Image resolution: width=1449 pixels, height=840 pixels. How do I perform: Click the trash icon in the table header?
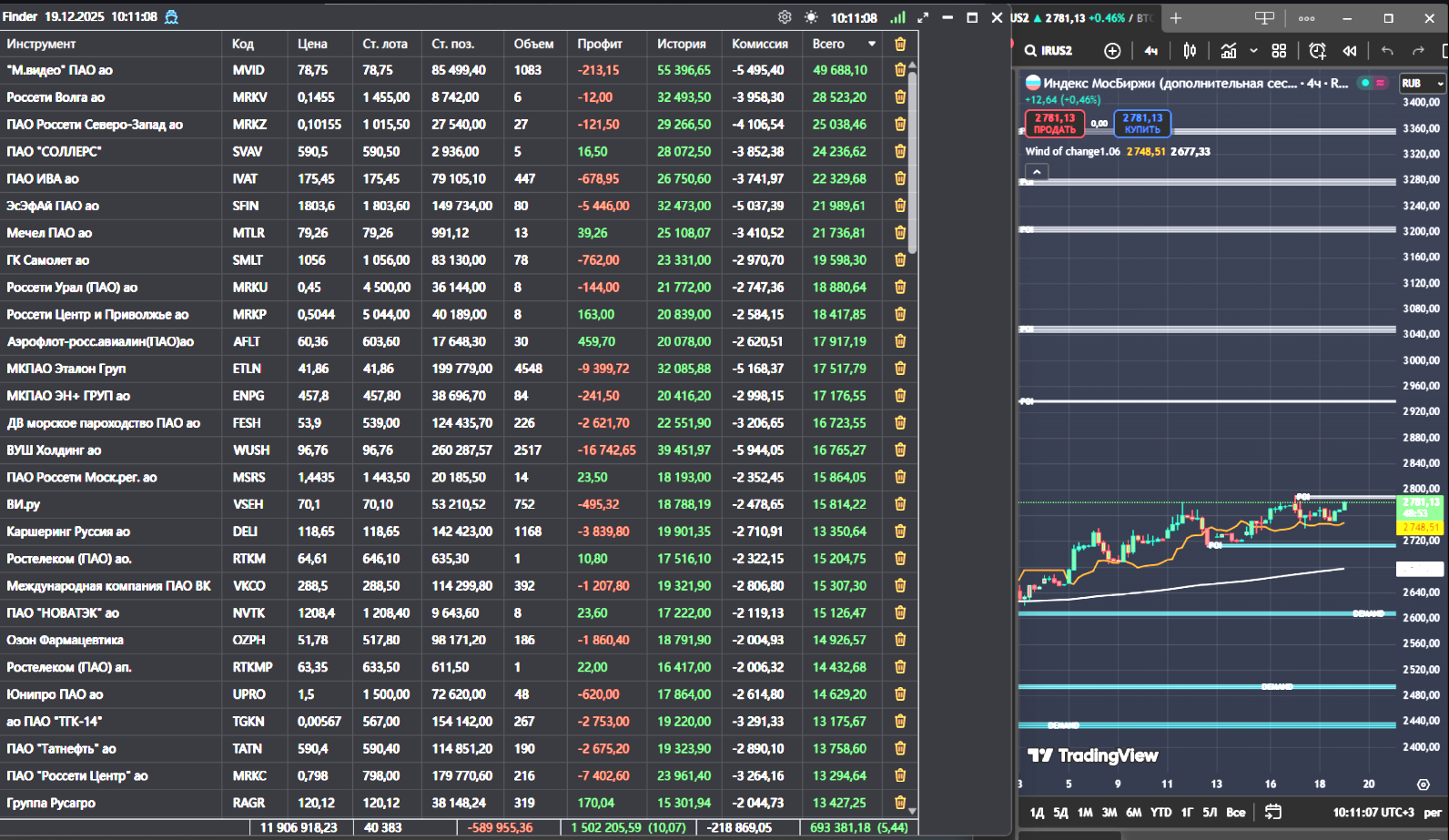click(900, 44)
